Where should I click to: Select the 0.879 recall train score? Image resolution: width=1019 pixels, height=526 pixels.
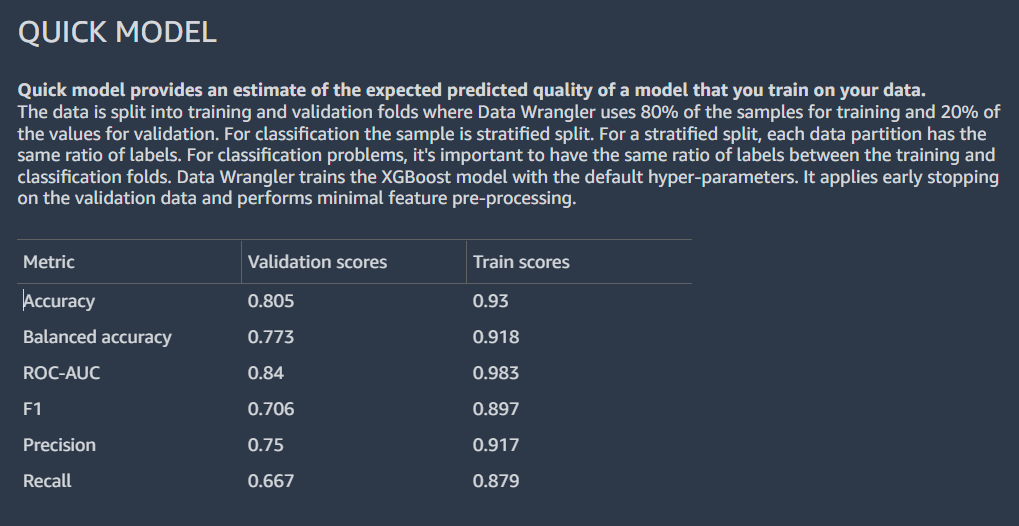point(496,481)
